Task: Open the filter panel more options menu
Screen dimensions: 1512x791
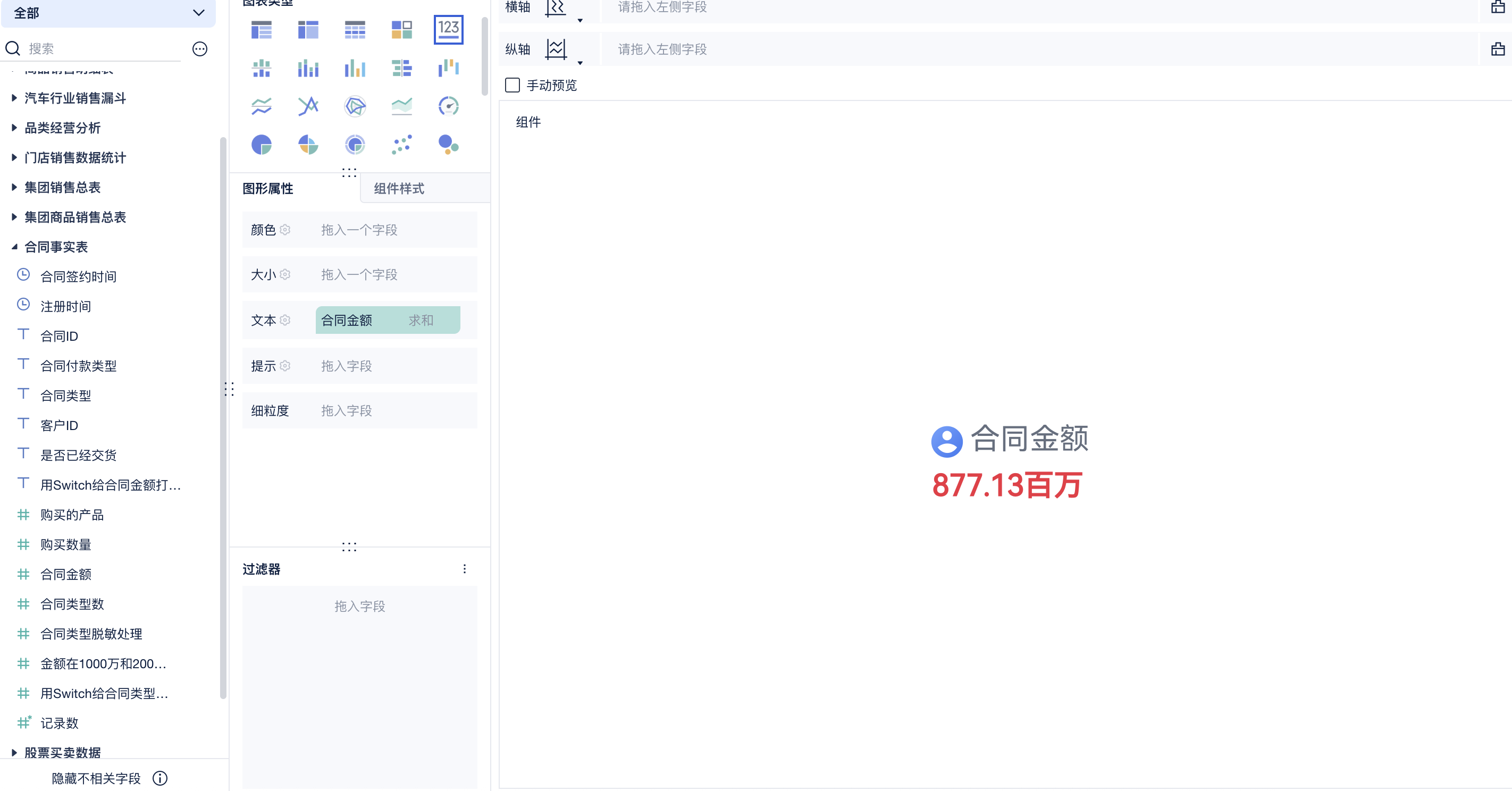Action: point(464,569)
